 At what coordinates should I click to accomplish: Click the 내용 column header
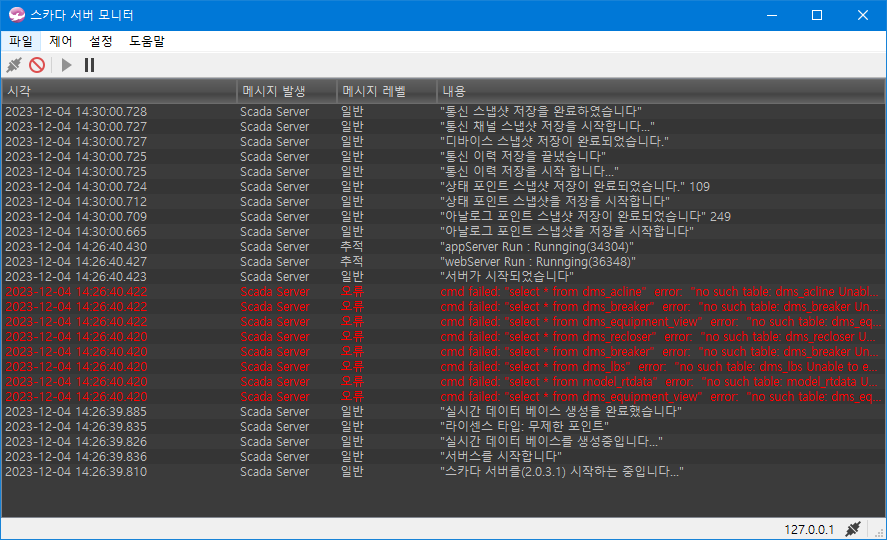point(660,91)
